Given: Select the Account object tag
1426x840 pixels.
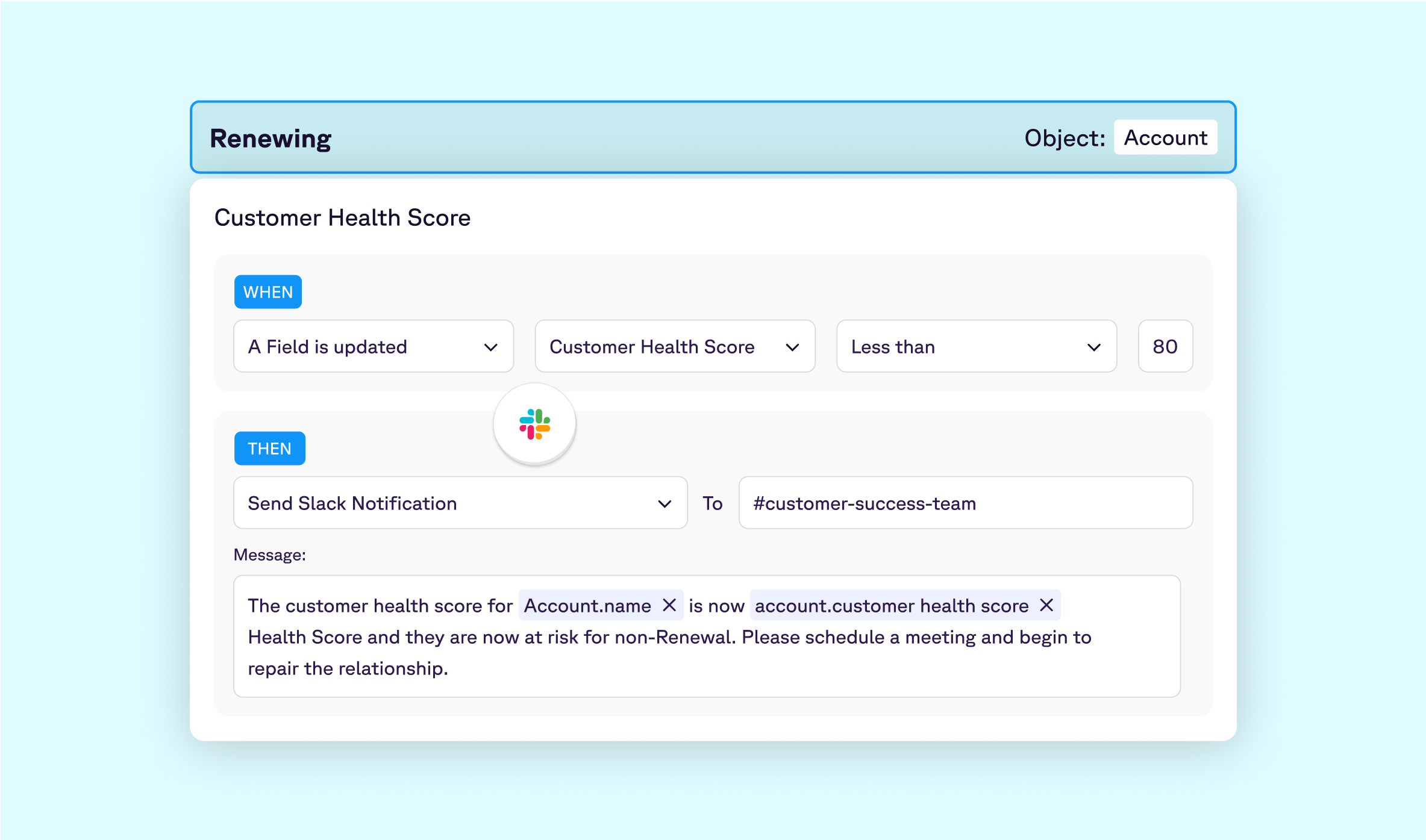Looking at the screenshot, I should pos(1165,138).
